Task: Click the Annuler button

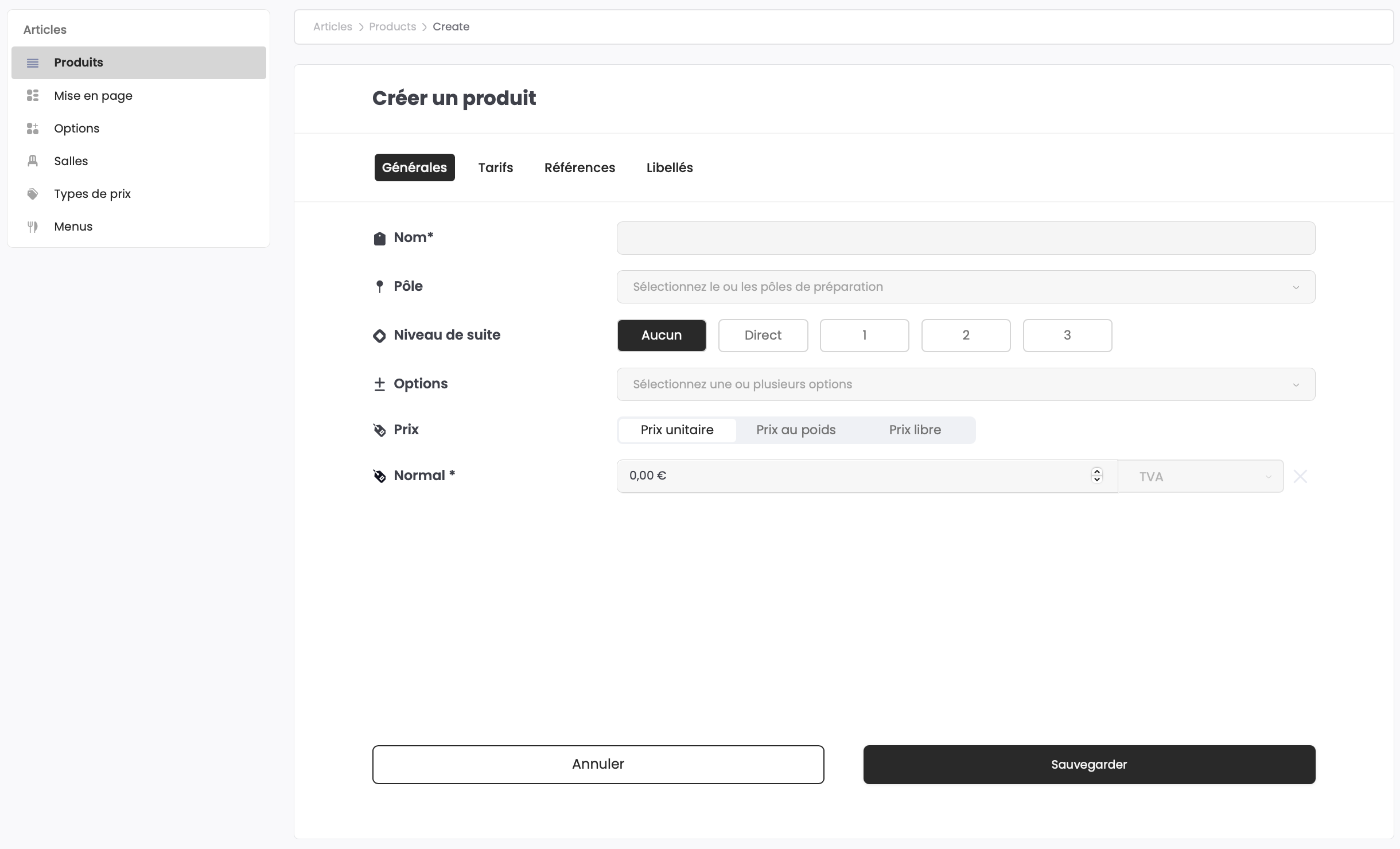Action: click(598, 764)
